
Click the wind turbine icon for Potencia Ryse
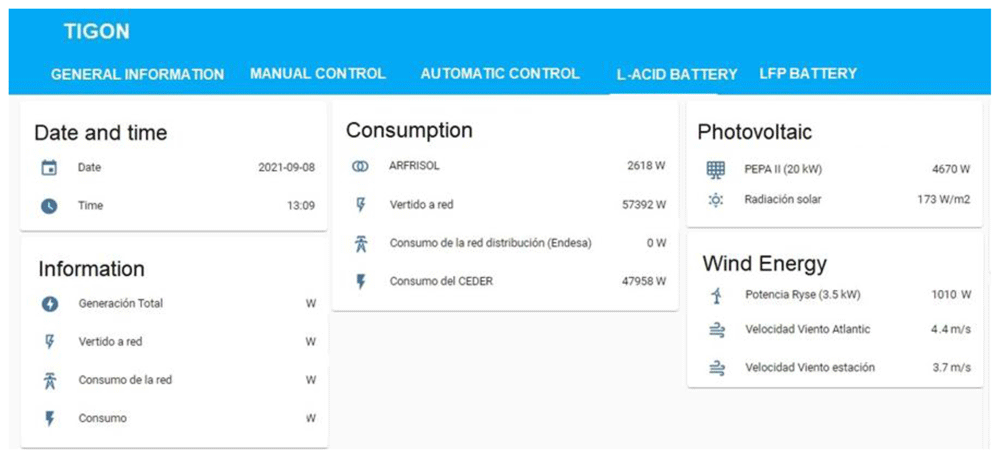(x=717, y=295)
